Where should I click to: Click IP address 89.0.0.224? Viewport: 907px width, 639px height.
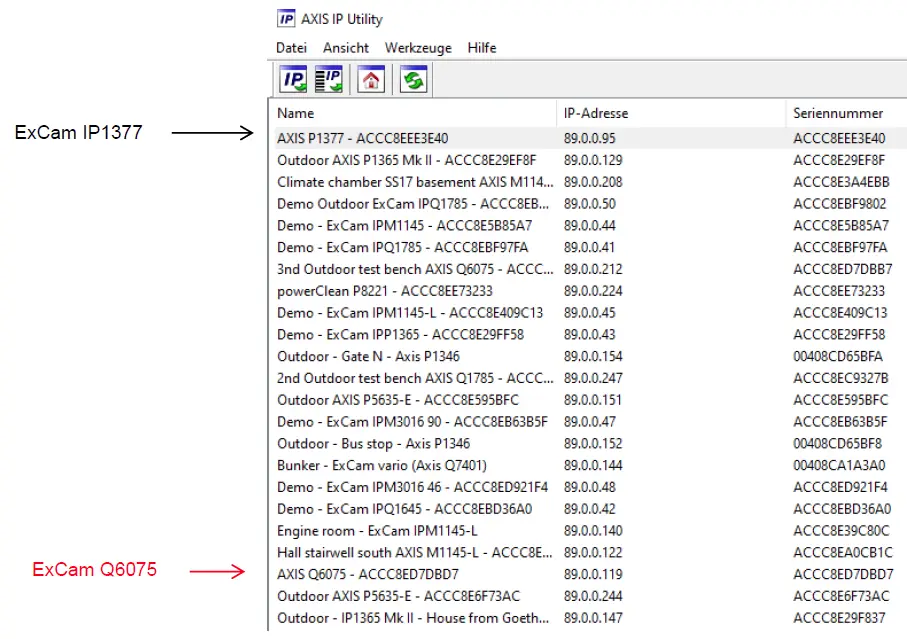tap(593, 291)
